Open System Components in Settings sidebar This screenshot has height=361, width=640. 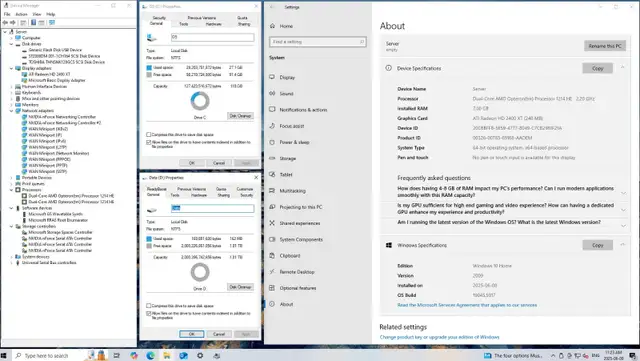(x=301, y=239)
